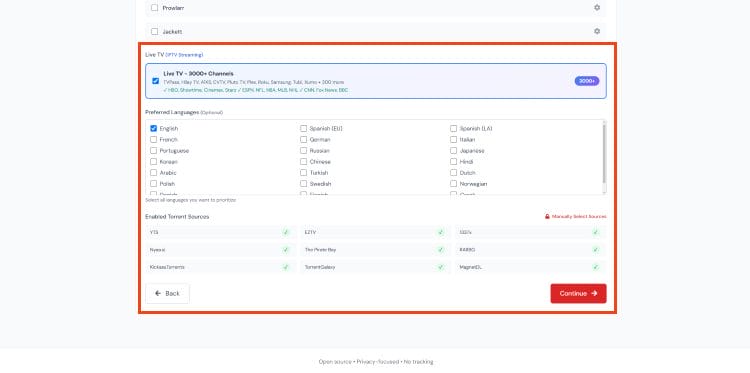
Task: Click the Enabled Torrent Sources heading
Action: [177, 217]
